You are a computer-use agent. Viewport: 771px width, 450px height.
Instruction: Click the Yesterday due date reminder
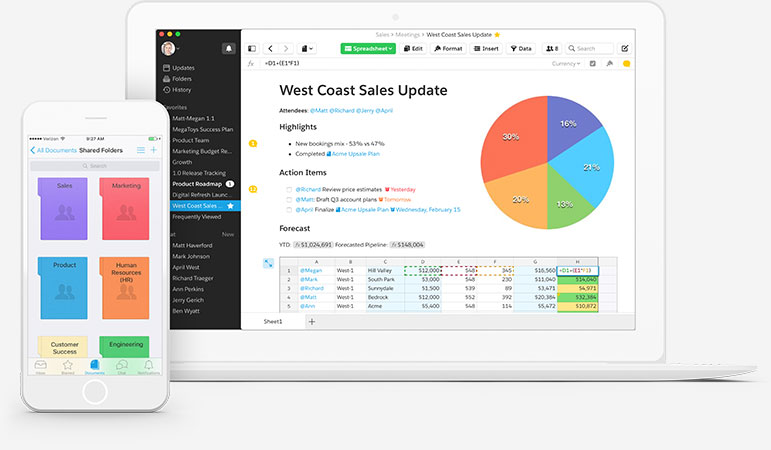400,189
